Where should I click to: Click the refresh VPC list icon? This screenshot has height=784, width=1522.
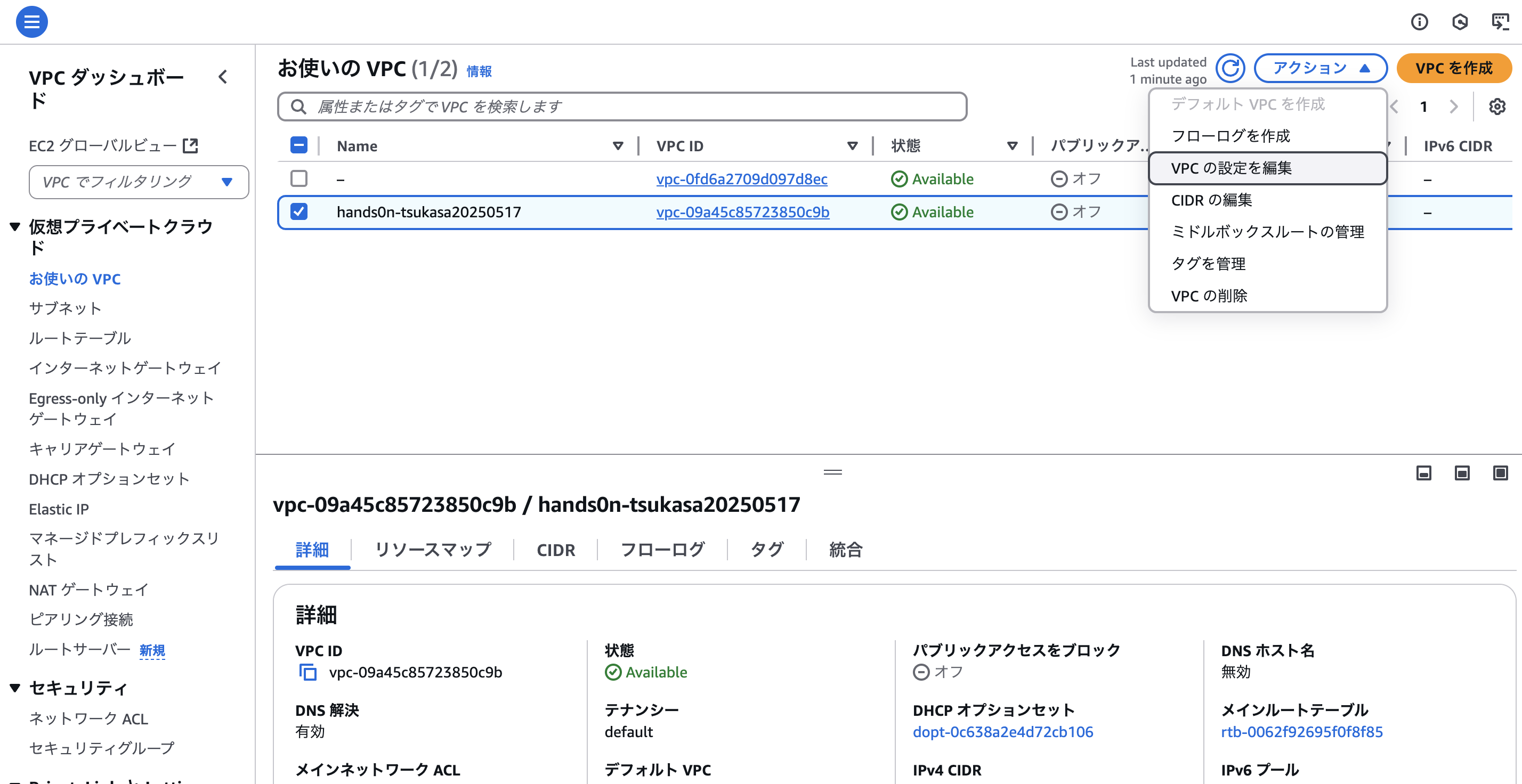1230,69
